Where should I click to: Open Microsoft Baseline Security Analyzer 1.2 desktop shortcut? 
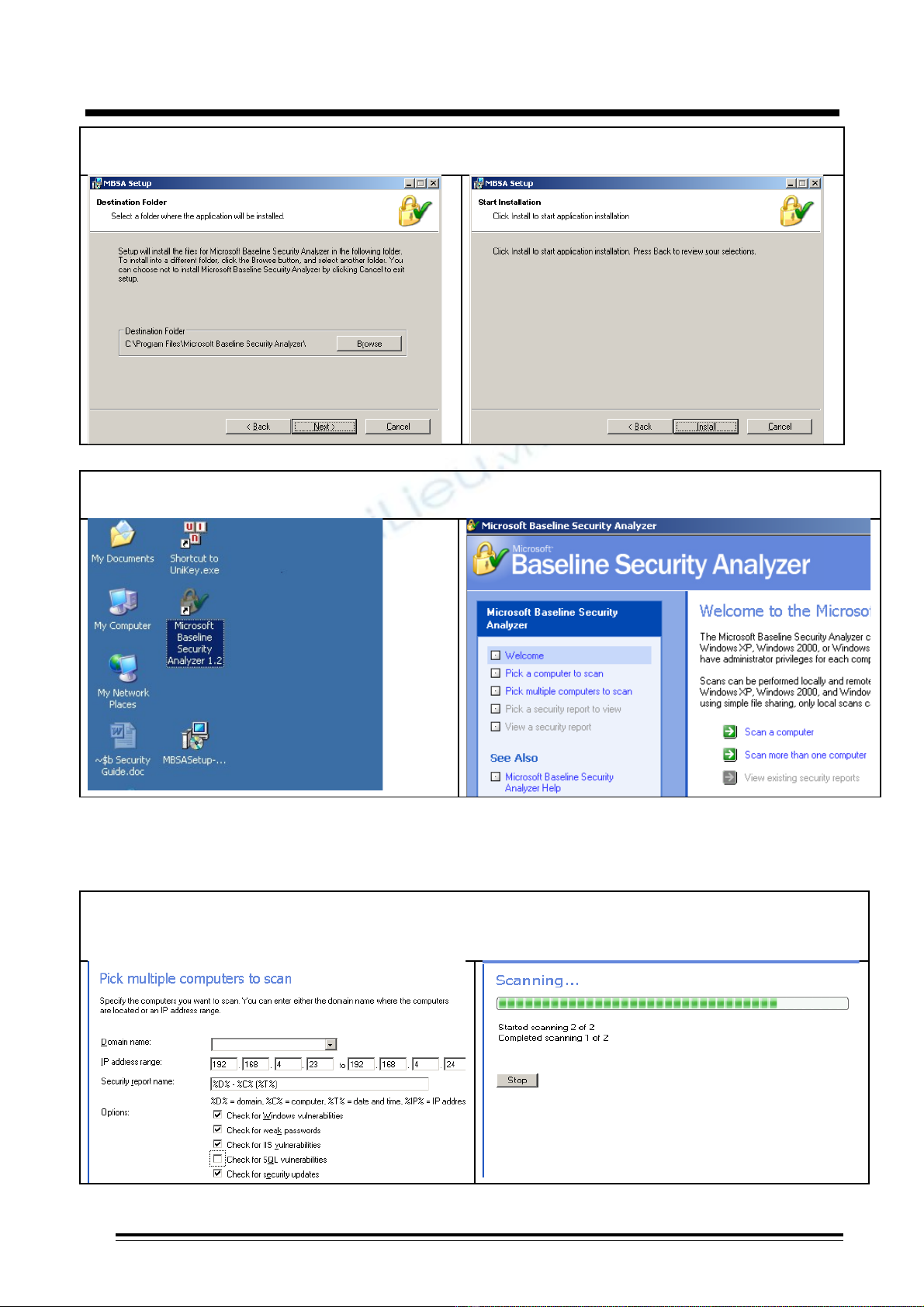[194, 603]
